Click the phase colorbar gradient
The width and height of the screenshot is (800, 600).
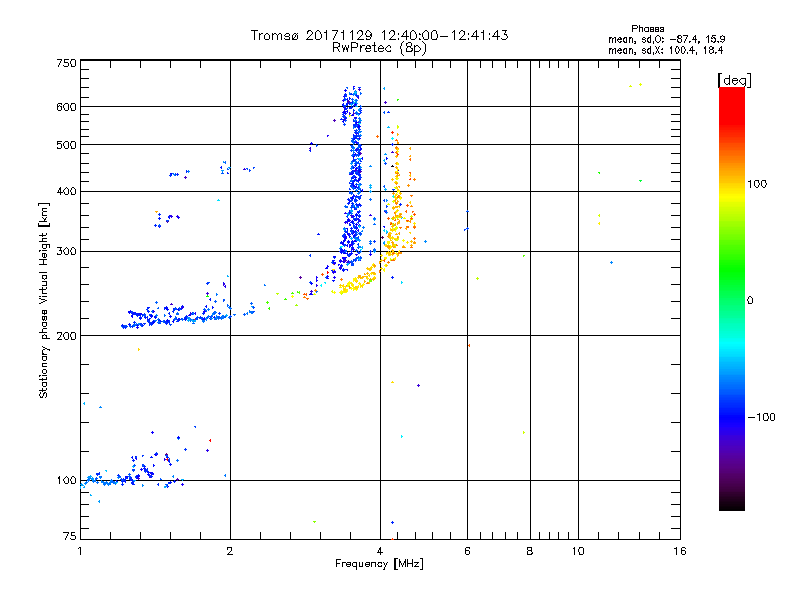tap(732, 298)
